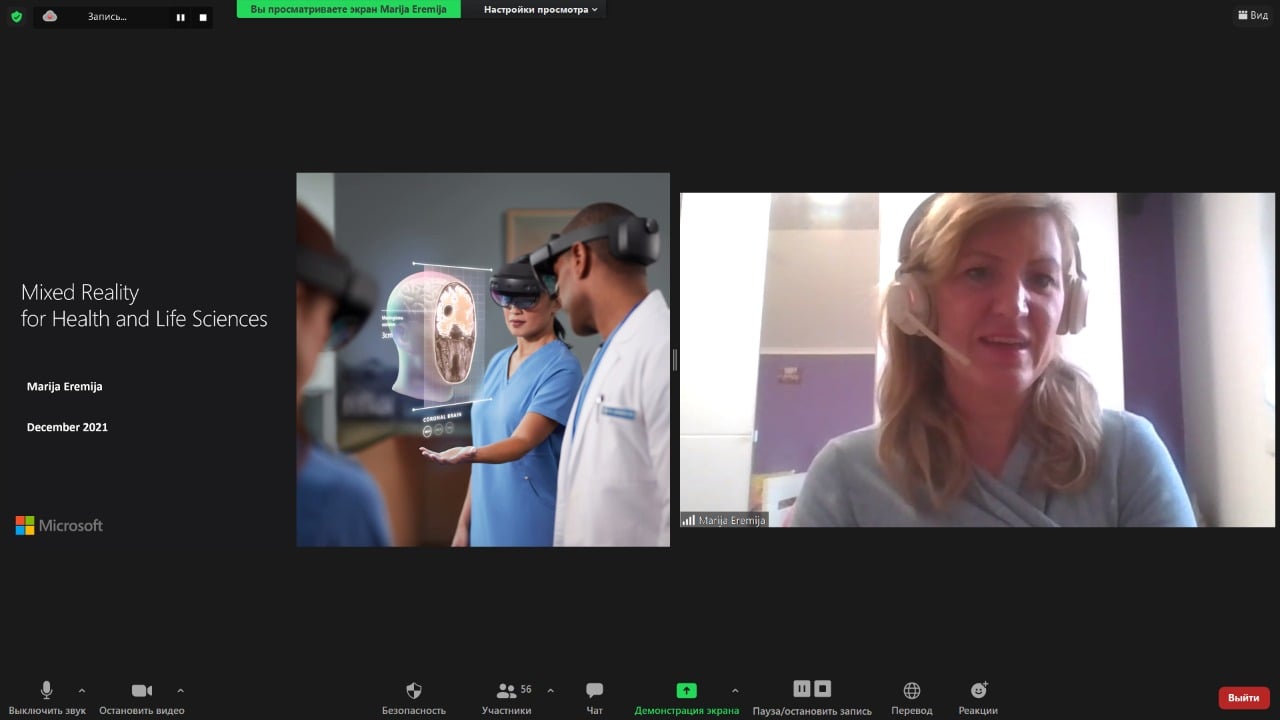
Task: Turn off camera with Остановить видео
Action: coord(141,691)
